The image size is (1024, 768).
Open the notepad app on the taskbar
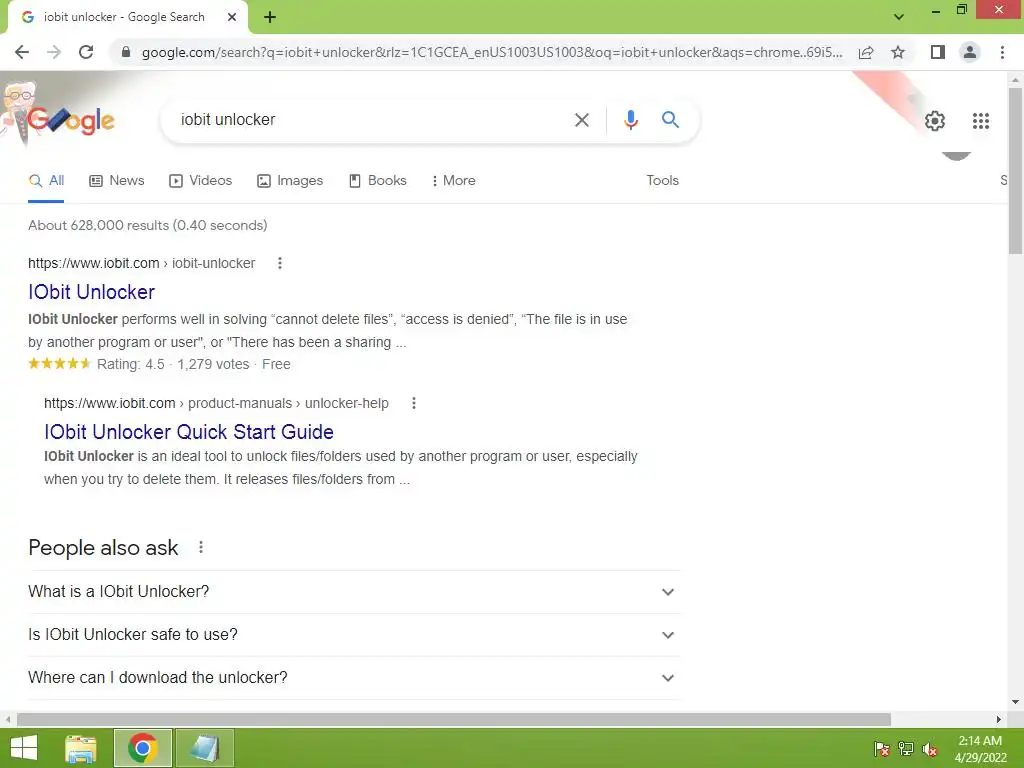point(204,748)
